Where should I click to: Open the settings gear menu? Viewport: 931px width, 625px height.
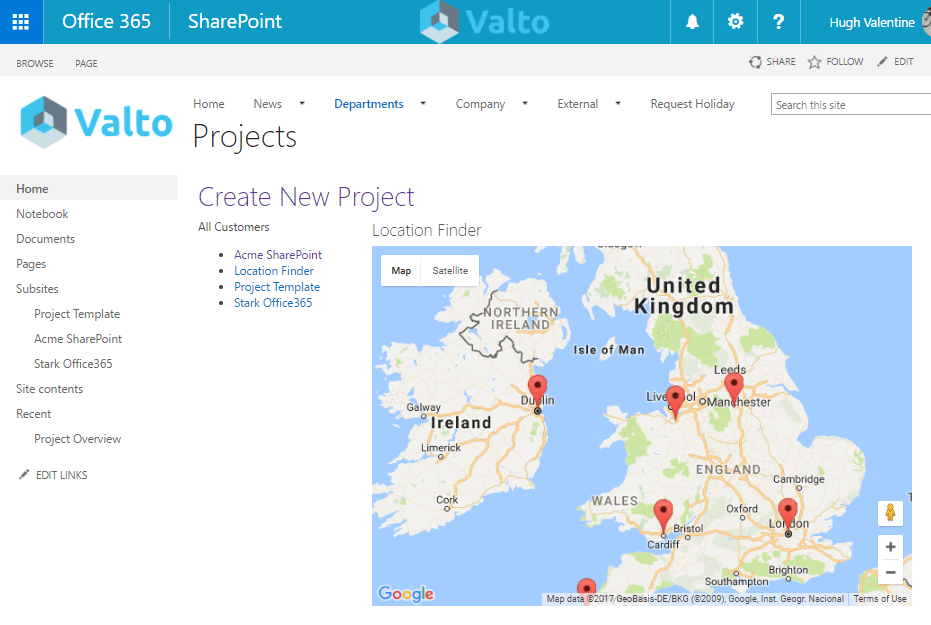pos(735,21)
